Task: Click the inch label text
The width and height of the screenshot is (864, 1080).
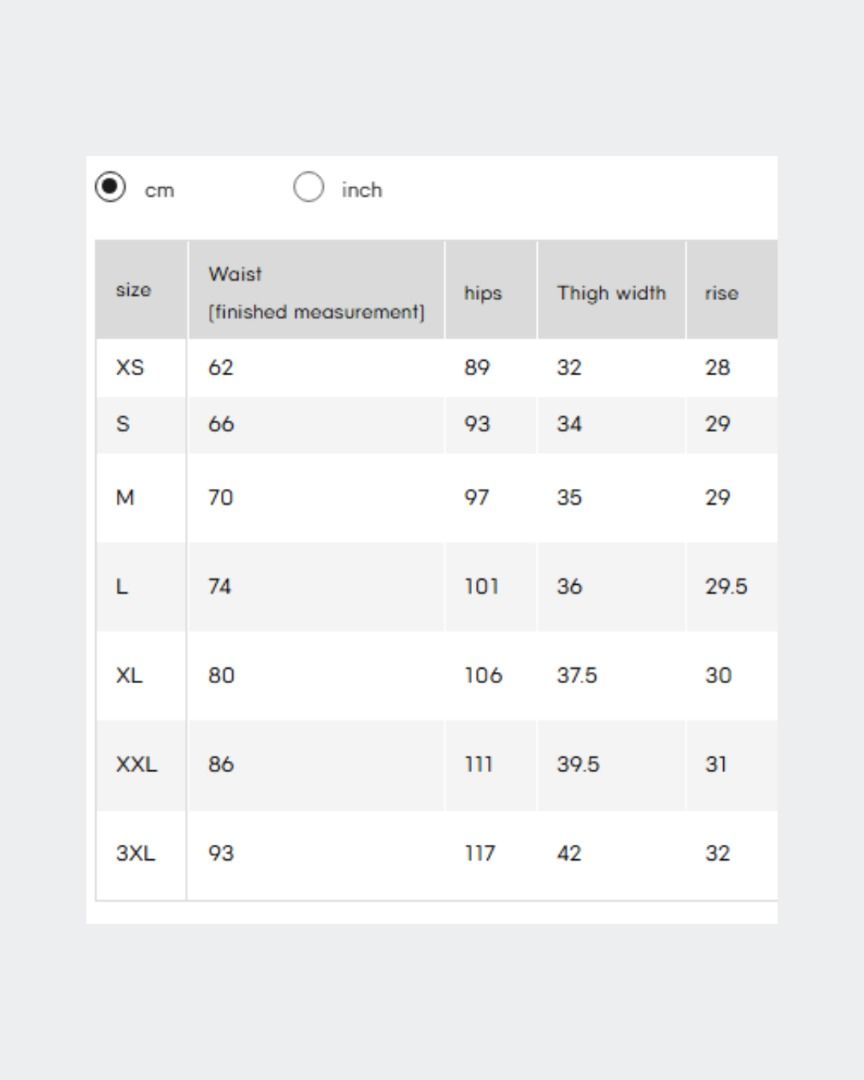Action: tap(362, 190)
